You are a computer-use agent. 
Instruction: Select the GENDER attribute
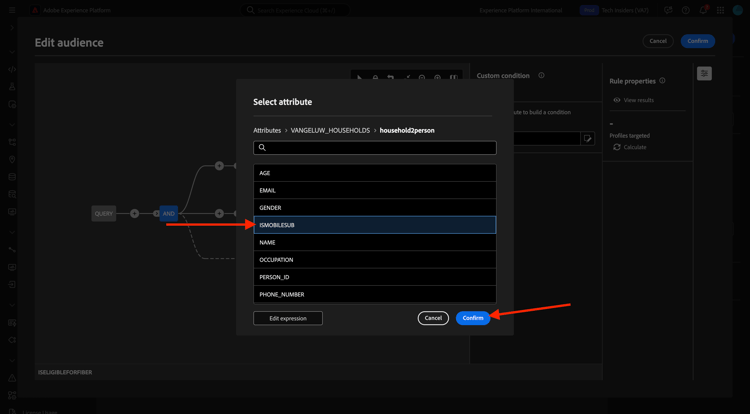point(375,207)
